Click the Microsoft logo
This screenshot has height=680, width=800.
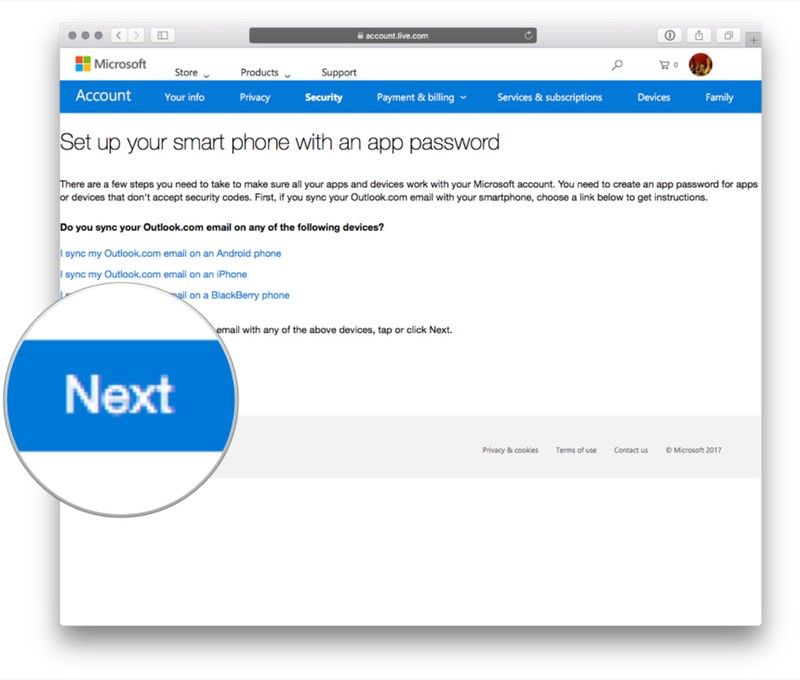pyautogui.click(x=110, y=64)
